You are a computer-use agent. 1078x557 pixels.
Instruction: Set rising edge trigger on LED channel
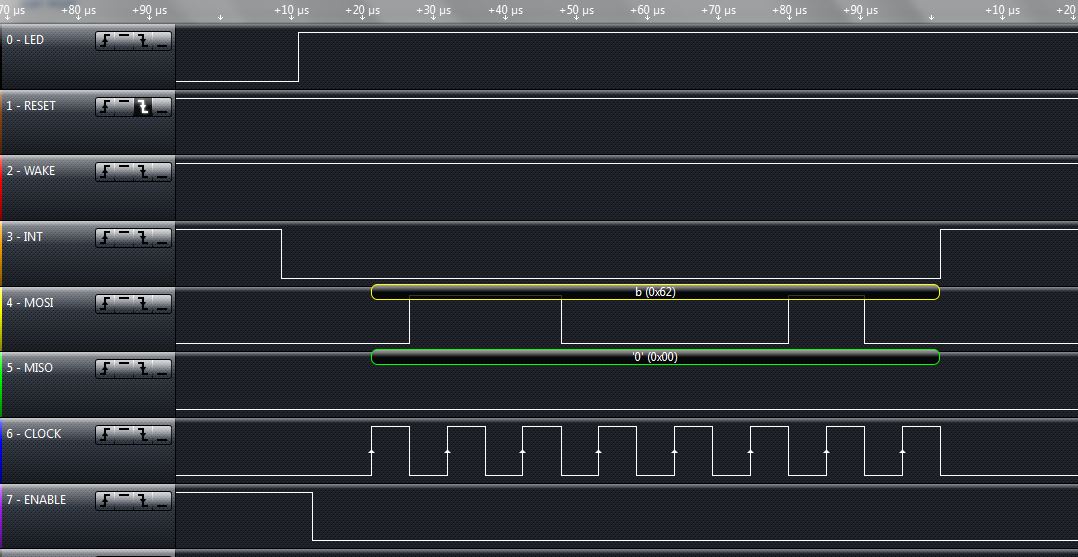coord(104,41)
